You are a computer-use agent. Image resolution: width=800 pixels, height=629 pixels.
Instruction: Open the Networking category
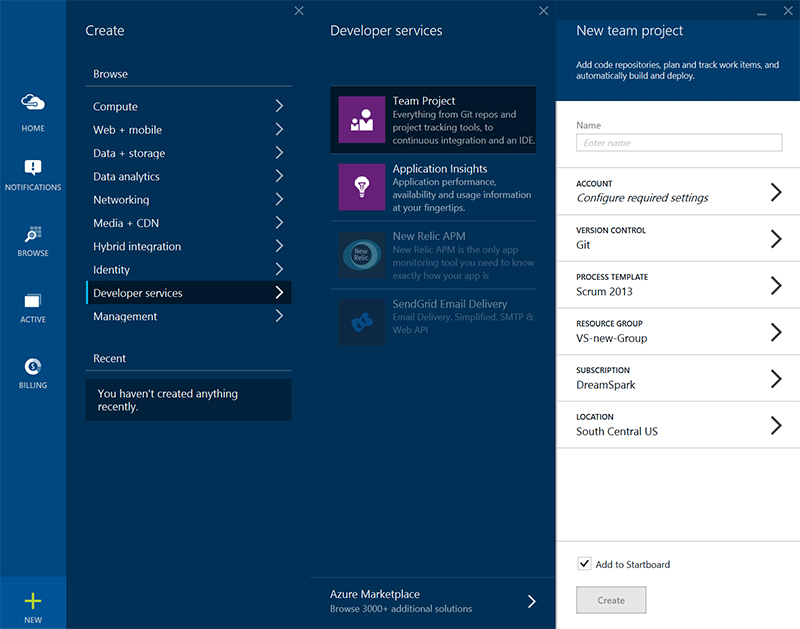coord(189,199)
